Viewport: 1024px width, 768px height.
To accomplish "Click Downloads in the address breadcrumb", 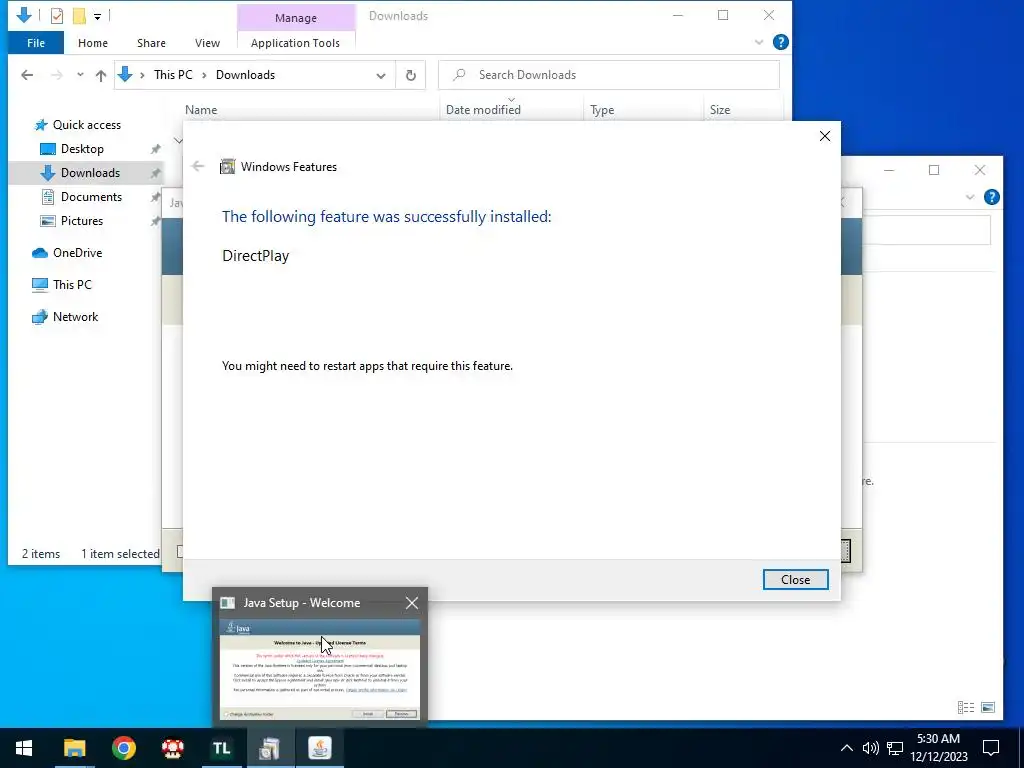I will (x=246, y=75).
